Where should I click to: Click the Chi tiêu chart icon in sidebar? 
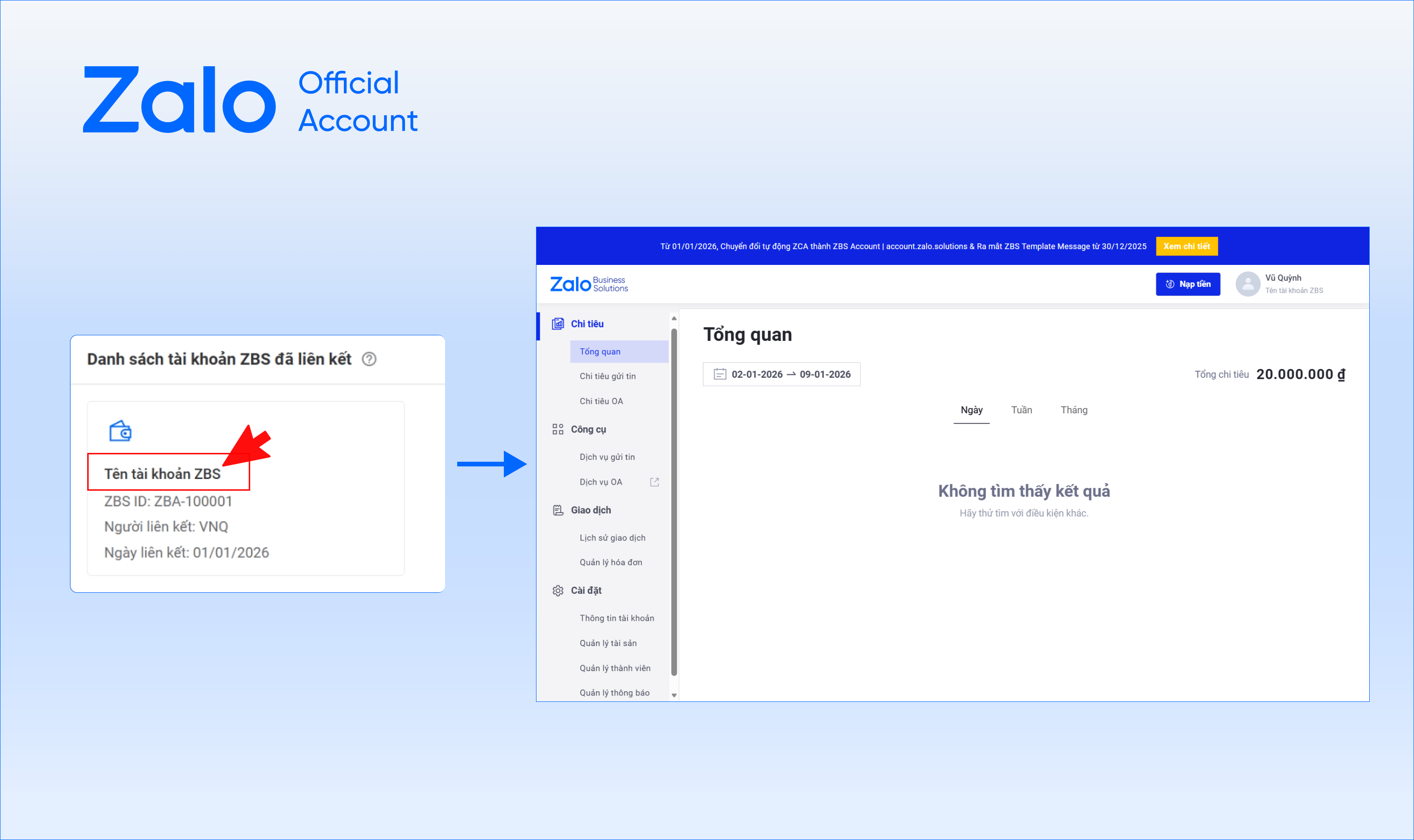(557, 324)
